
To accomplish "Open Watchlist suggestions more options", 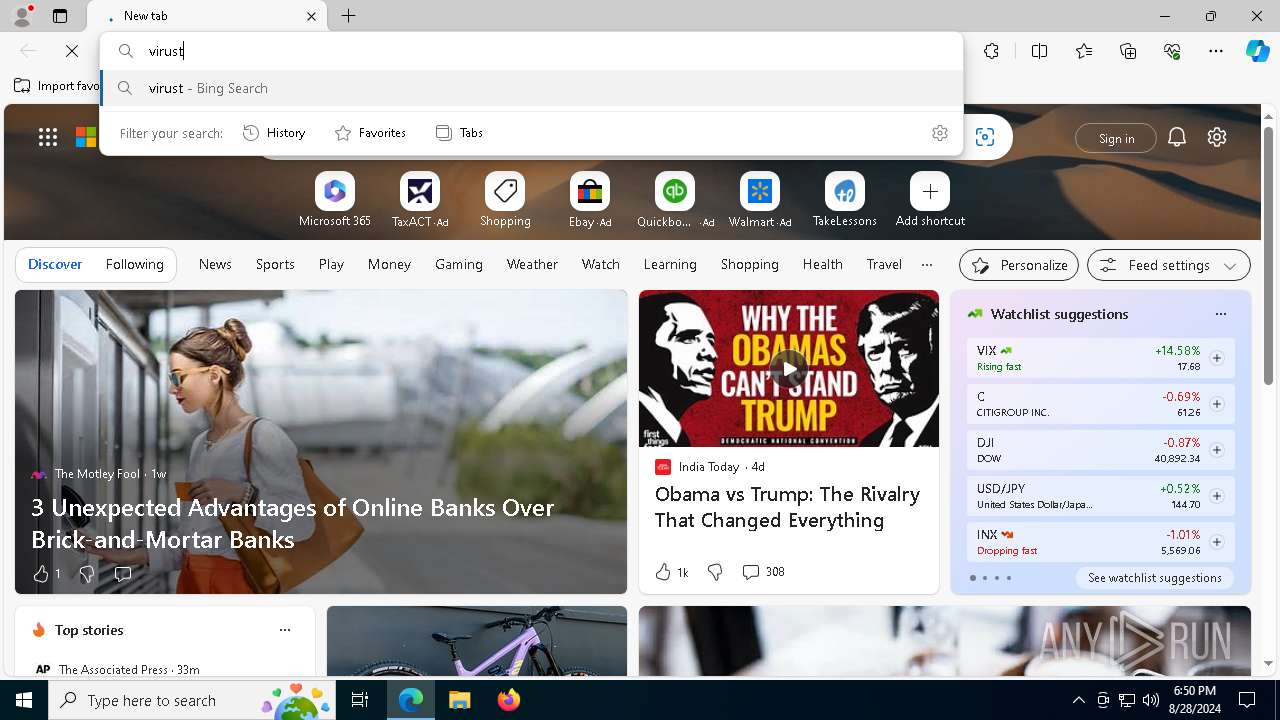I will (1220, 314).
